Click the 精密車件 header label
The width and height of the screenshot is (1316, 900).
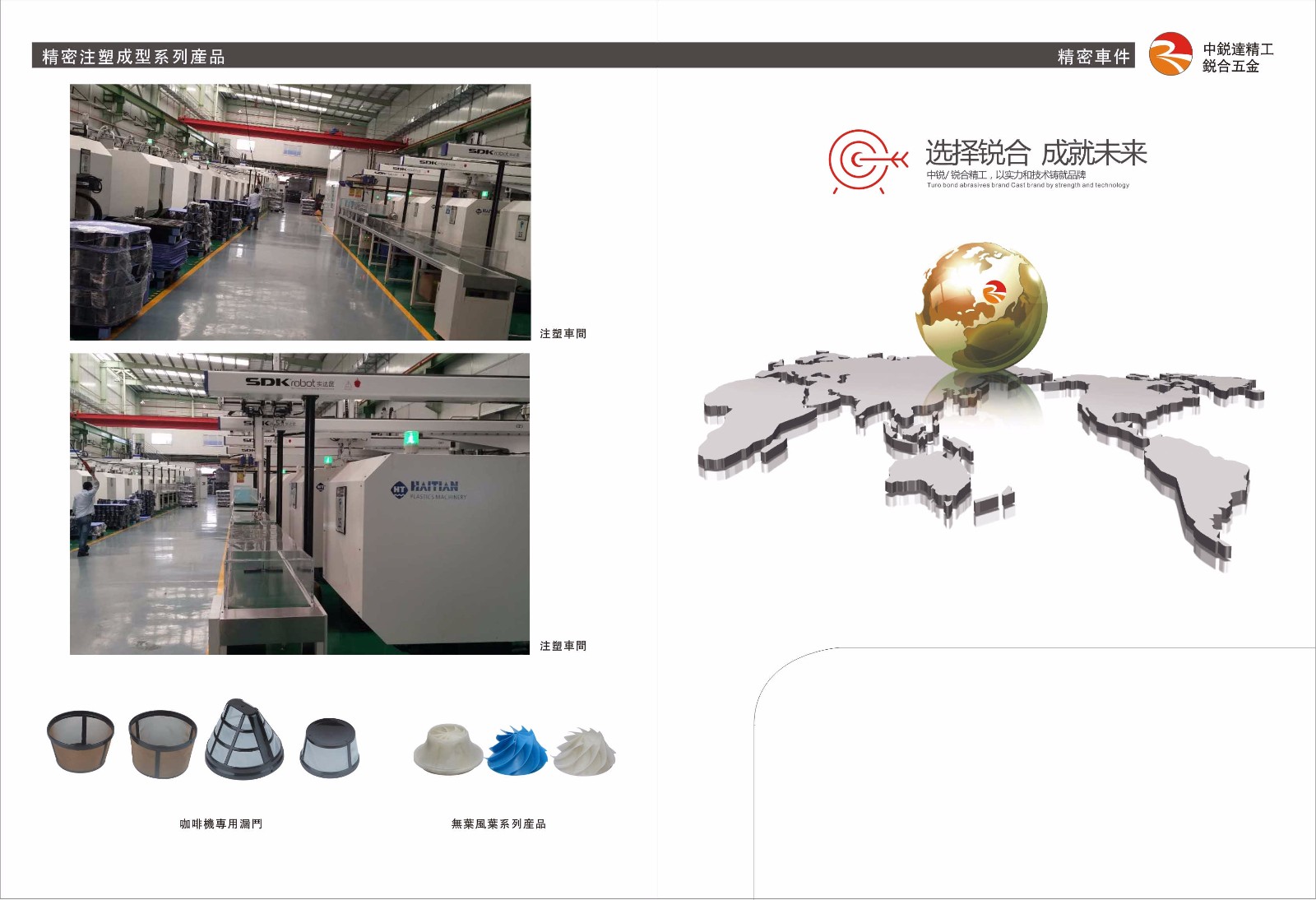[1093, 57]
